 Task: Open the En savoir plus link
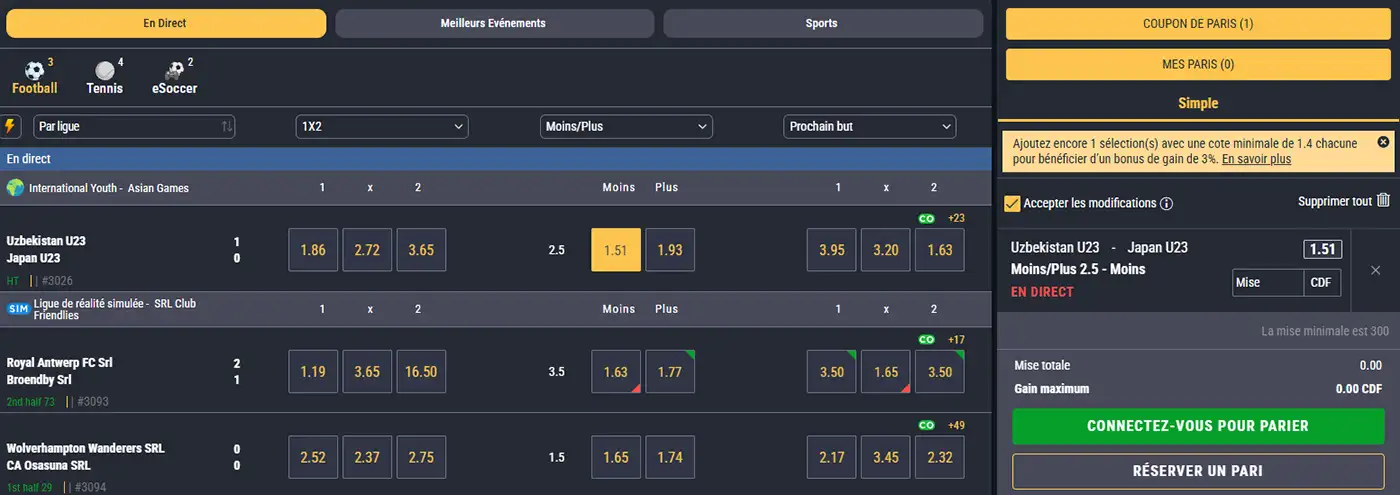[1256, 159]
